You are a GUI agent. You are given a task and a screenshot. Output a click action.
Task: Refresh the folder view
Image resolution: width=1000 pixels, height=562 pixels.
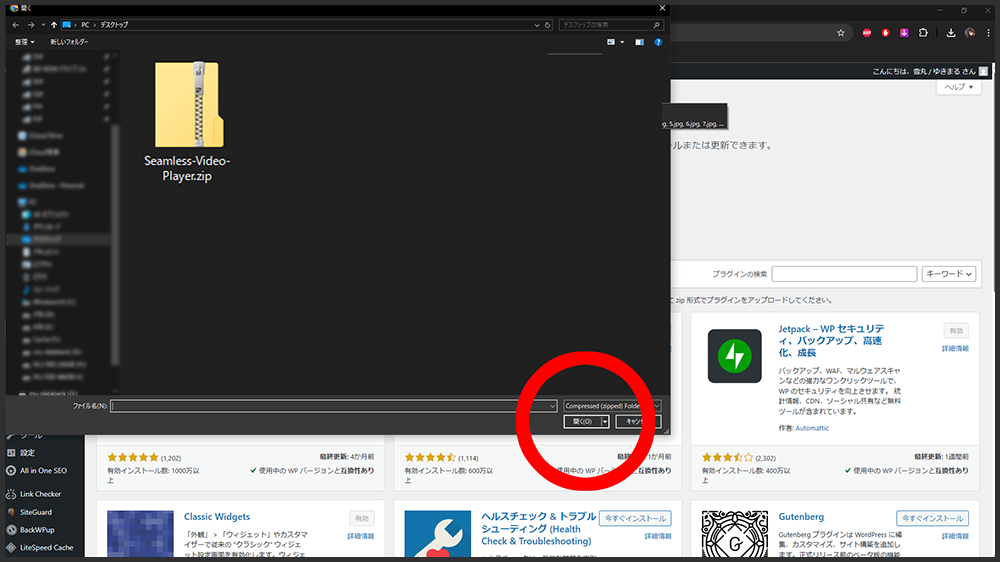click(547, 25)
